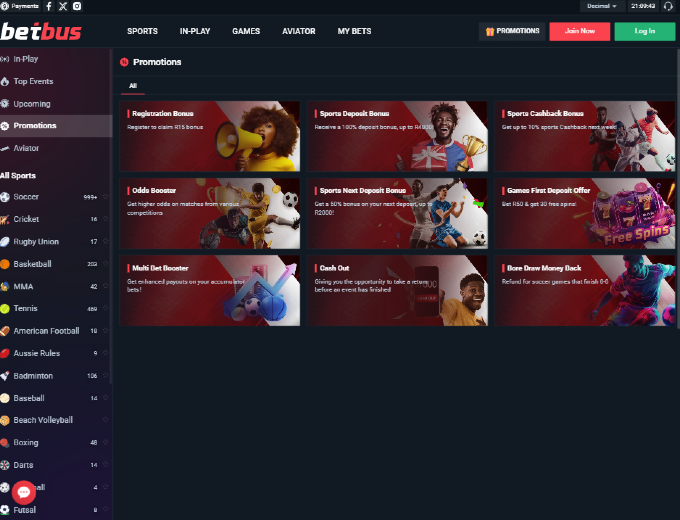Click the Basketball sport icon
This screenshot has width=680, height=520.
(x=5, y=264)
